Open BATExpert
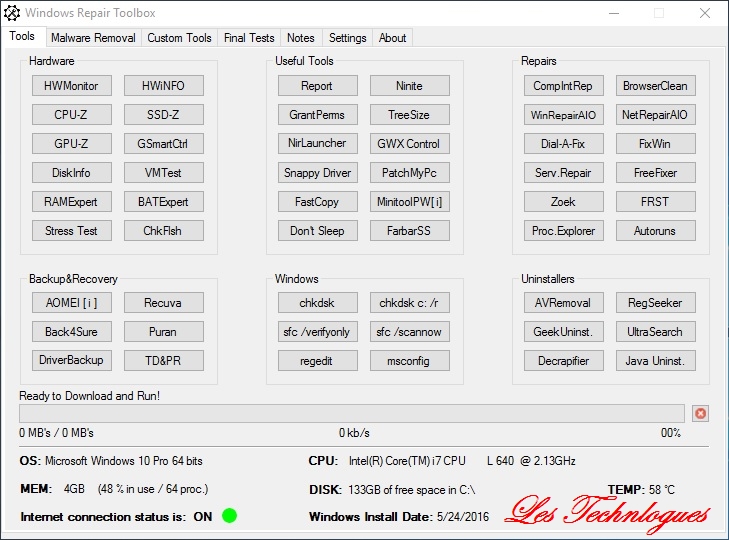 164,201
